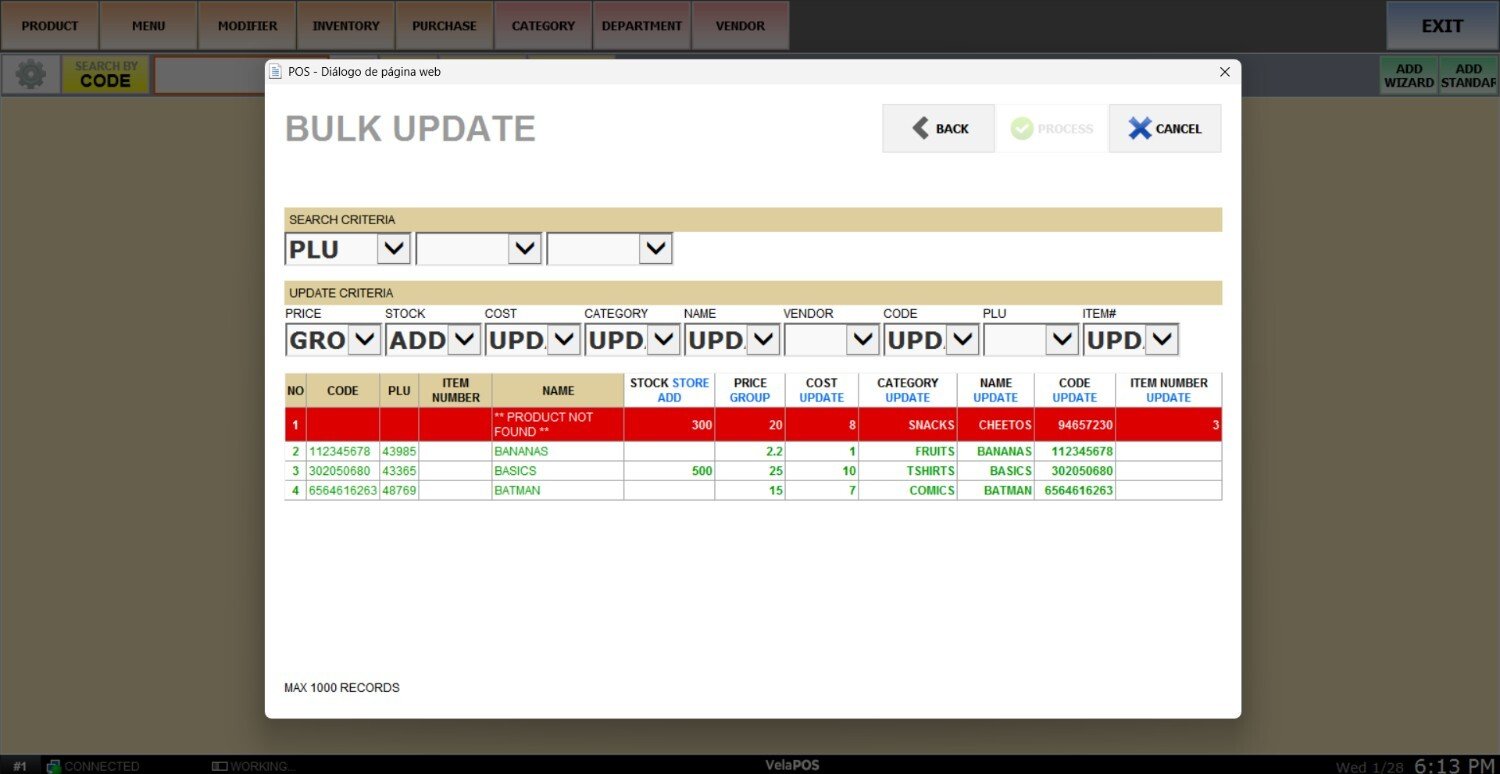Expand the second search criteria dropdown

pos(524,249)
